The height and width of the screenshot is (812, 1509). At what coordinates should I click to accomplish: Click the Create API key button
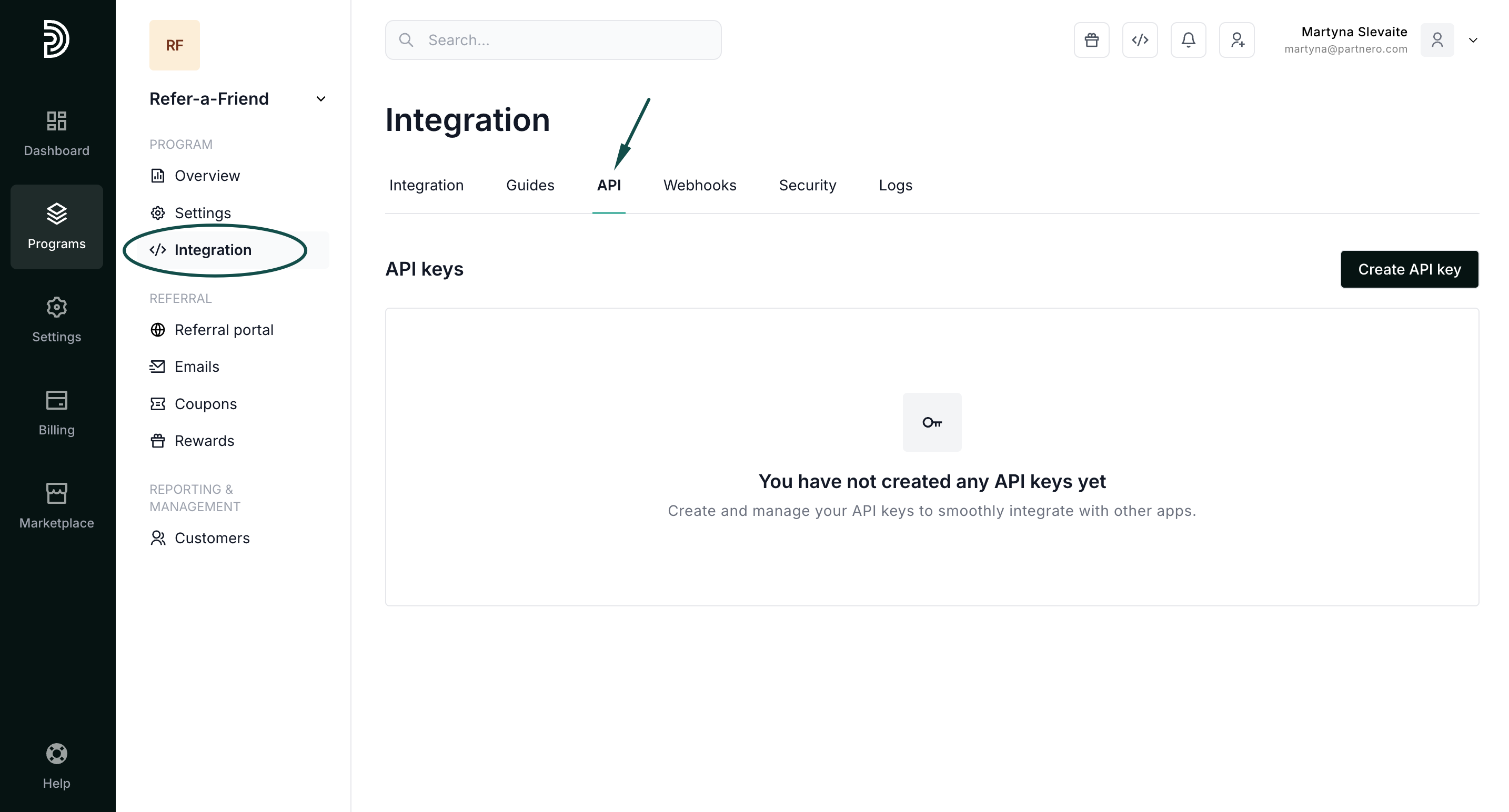point(1409,269)
